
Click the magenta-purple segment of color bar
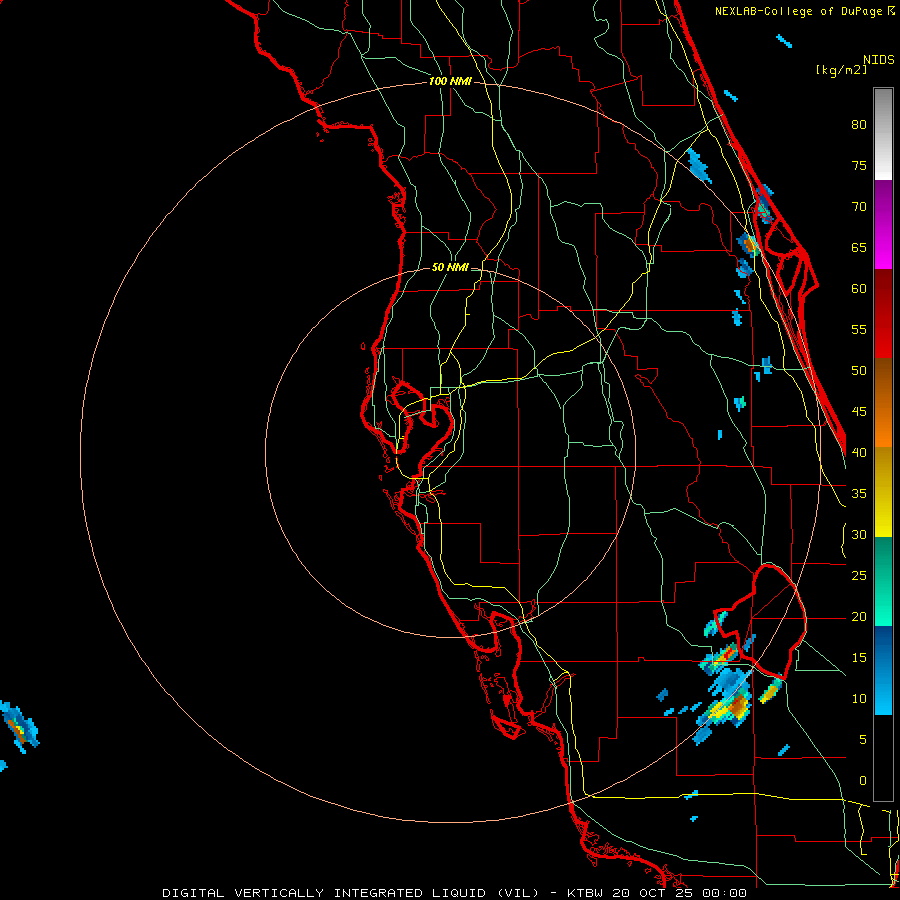click(883, 224)
